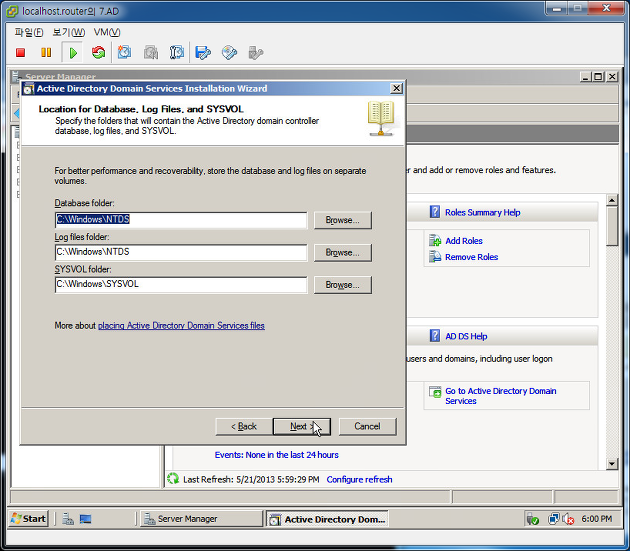Click the AD DS Help question mark icon

click(435, 336)
